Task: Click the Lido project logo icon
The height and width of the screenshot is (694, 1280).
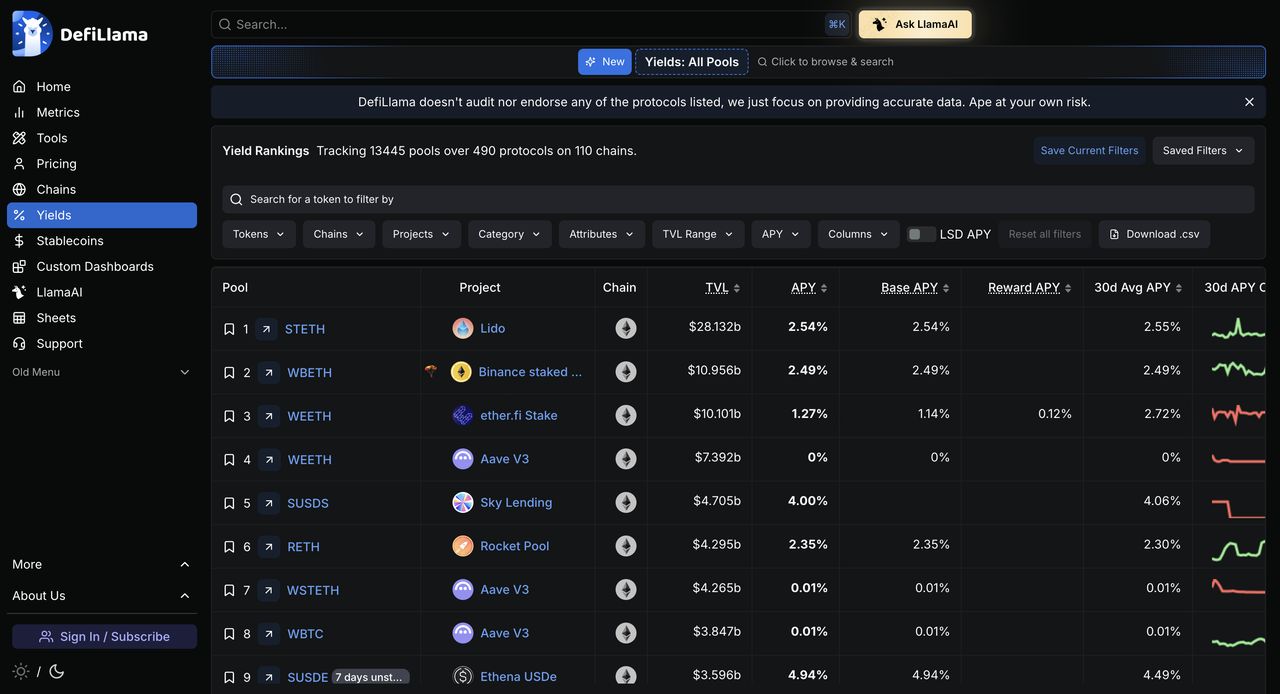Action: tap(462, 328)
